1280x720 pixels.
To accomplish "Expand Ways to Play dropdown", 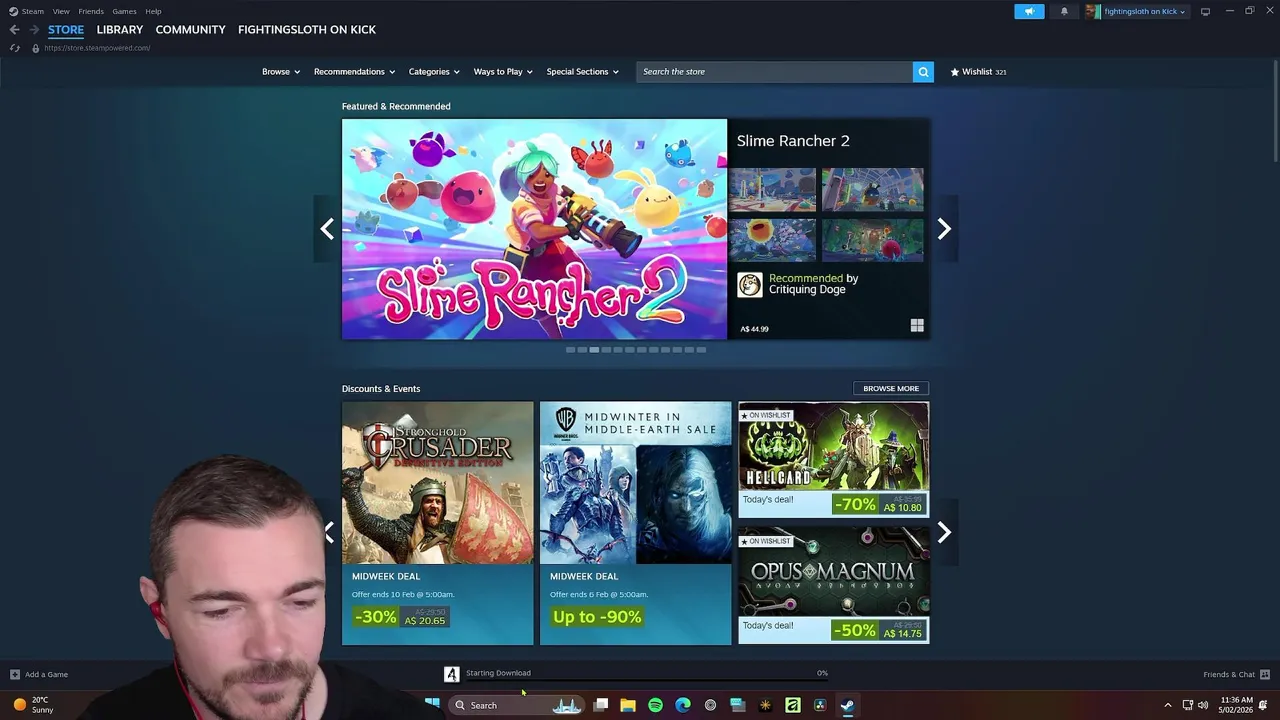I will [x=503, y=71].
